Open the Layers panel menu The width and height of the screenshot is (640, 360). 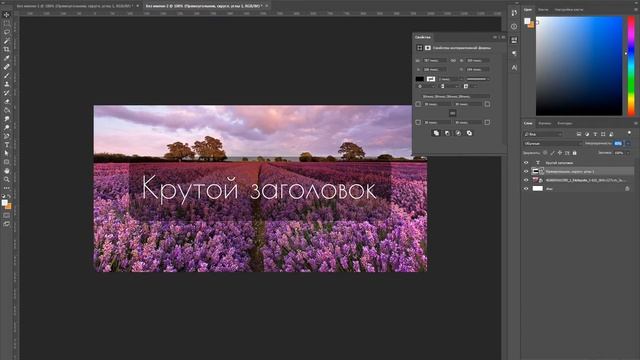pyautogui.click(x=636, y=123)
